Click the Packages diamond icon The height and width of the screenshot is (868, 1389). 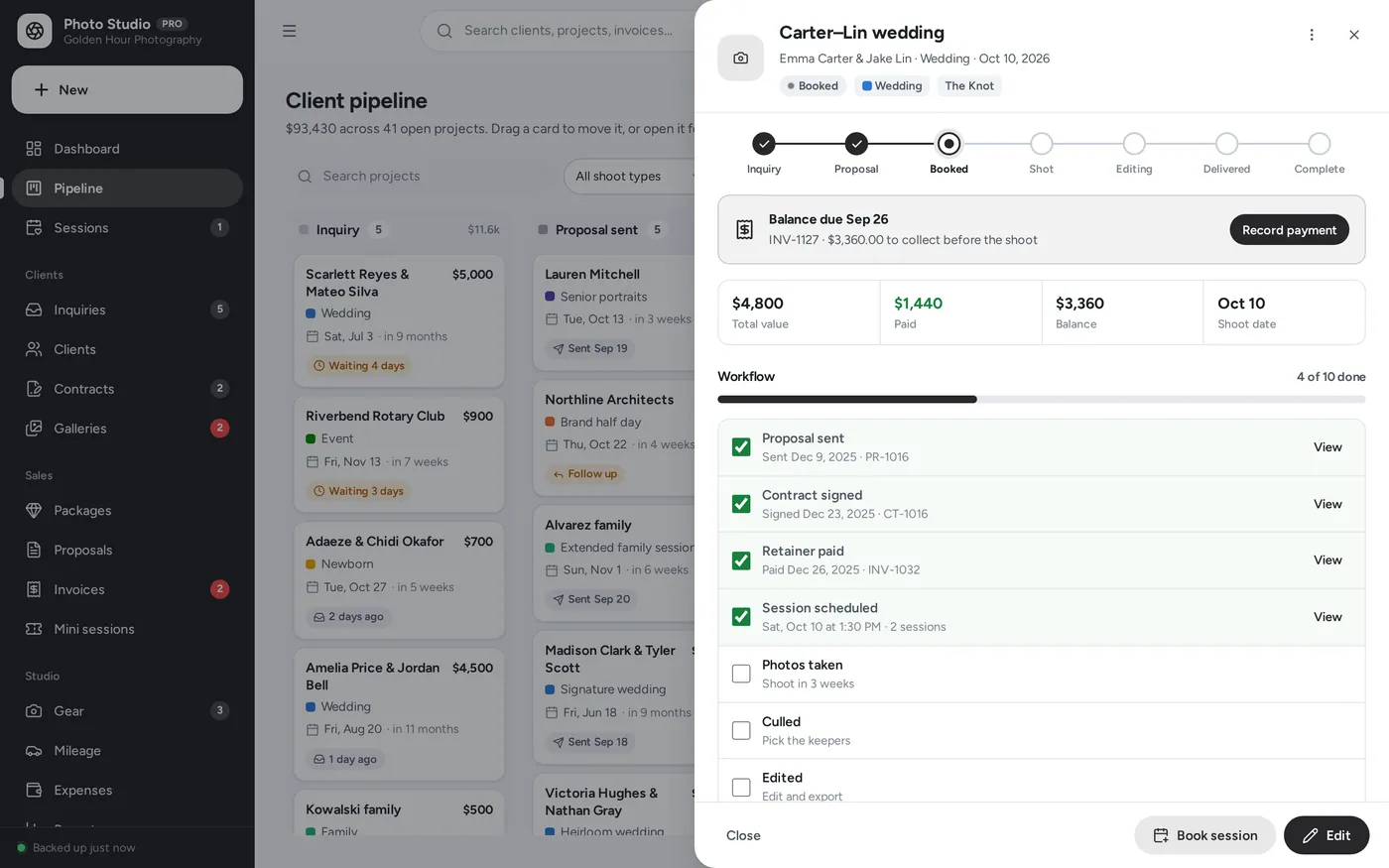click(x=34, y=511)
